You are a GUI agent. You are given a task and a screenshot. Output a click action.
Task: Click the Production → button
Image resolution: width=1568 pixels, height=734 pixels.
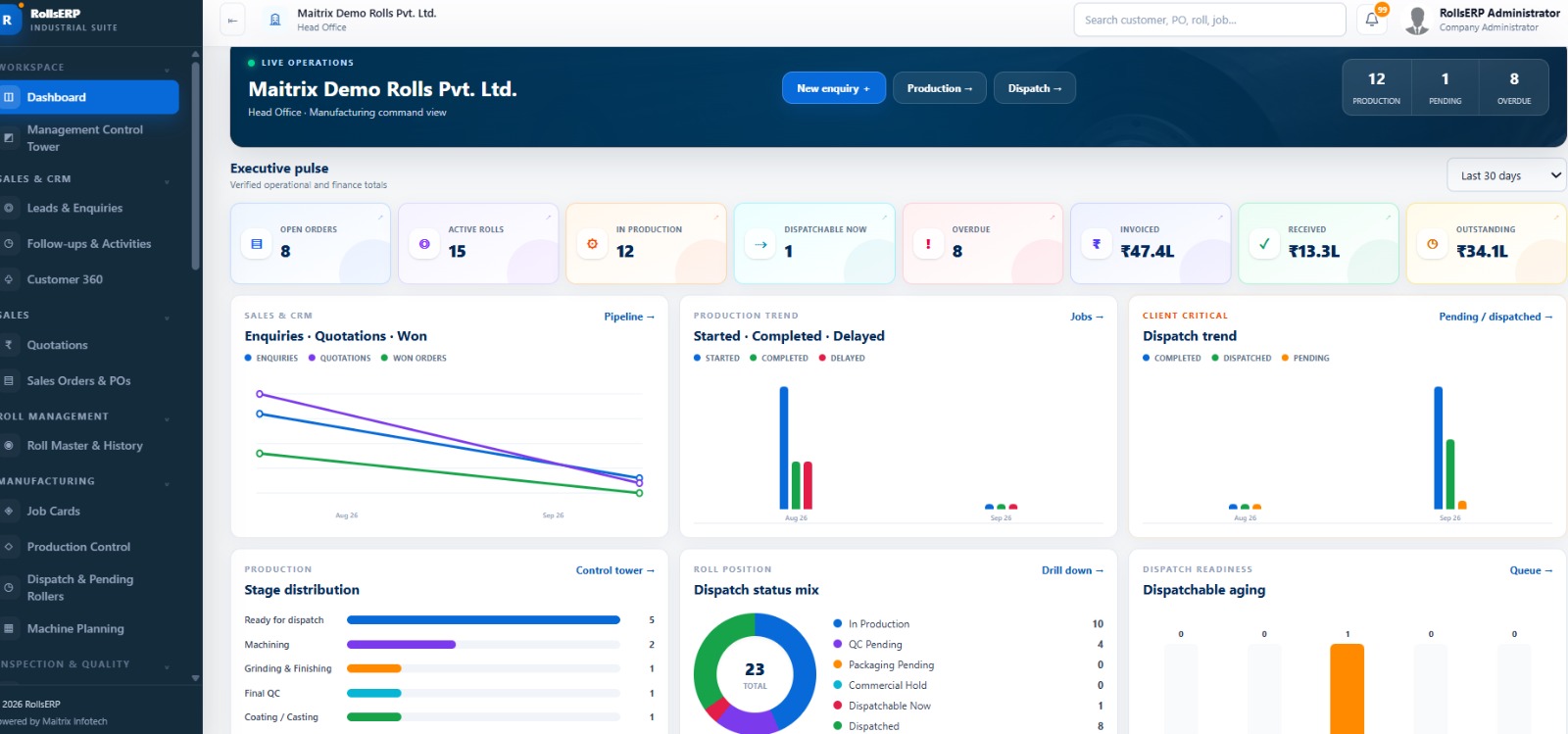(x=940, y=88)
